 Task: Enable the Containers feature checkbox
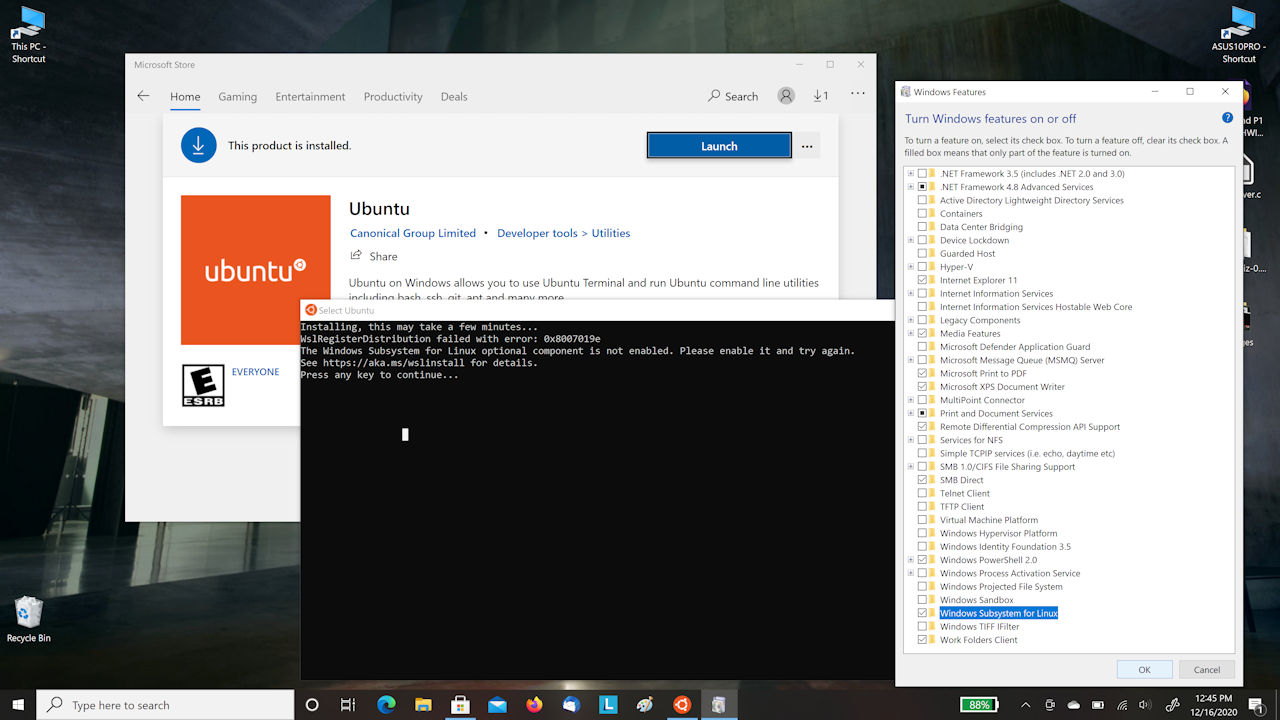922,214
